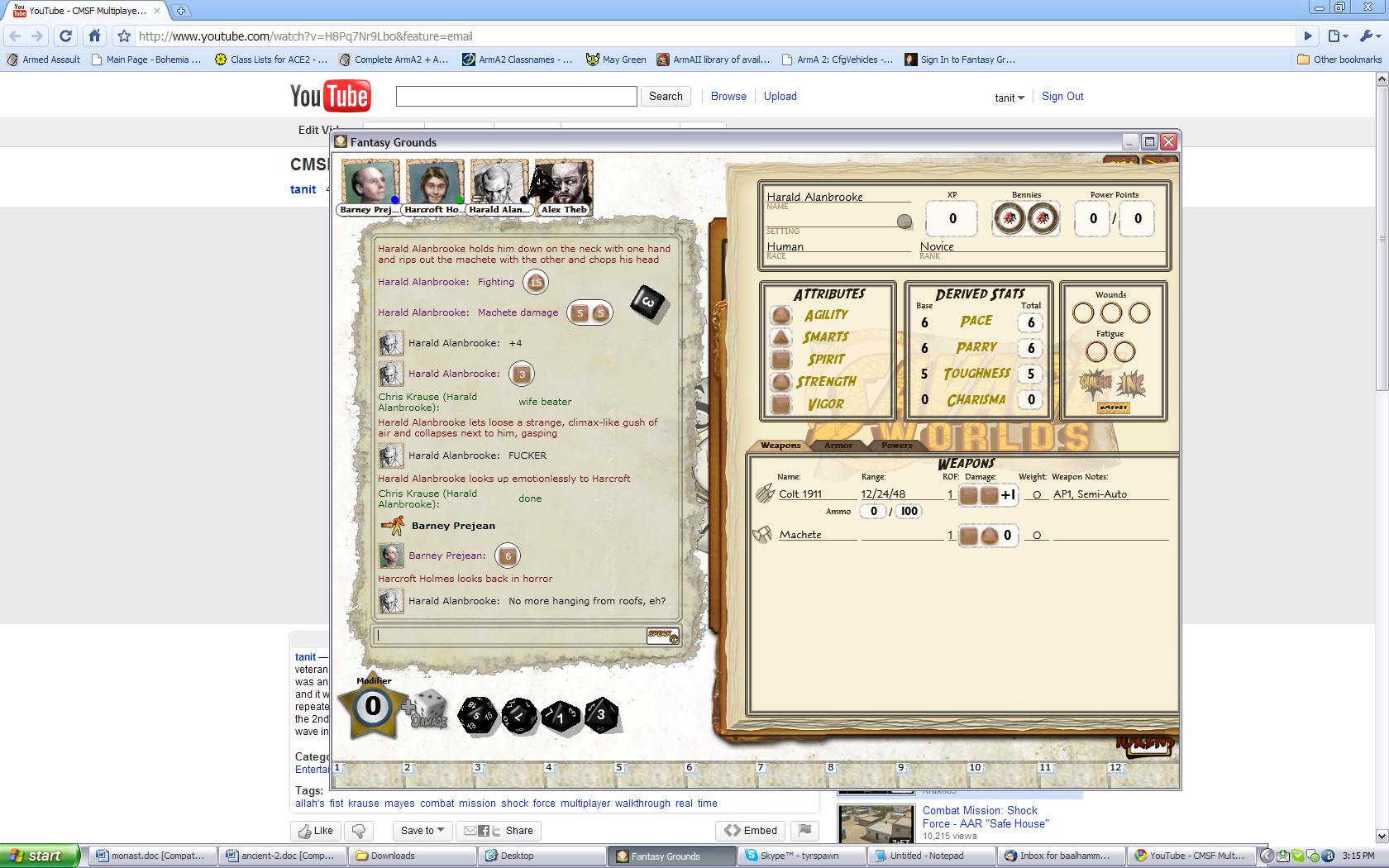Click the Strength attribute die
The image size is (1389, 868).
point(780,382)
